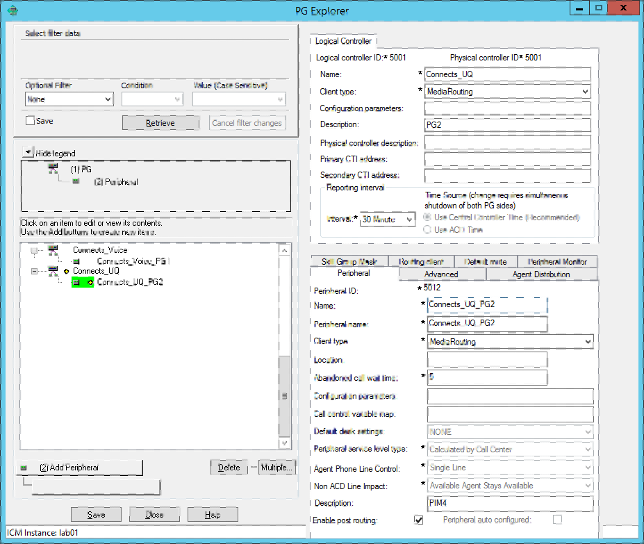Select the Peripheral tab
The height and width of the screenshot is (544, 644).
point(354,273)
